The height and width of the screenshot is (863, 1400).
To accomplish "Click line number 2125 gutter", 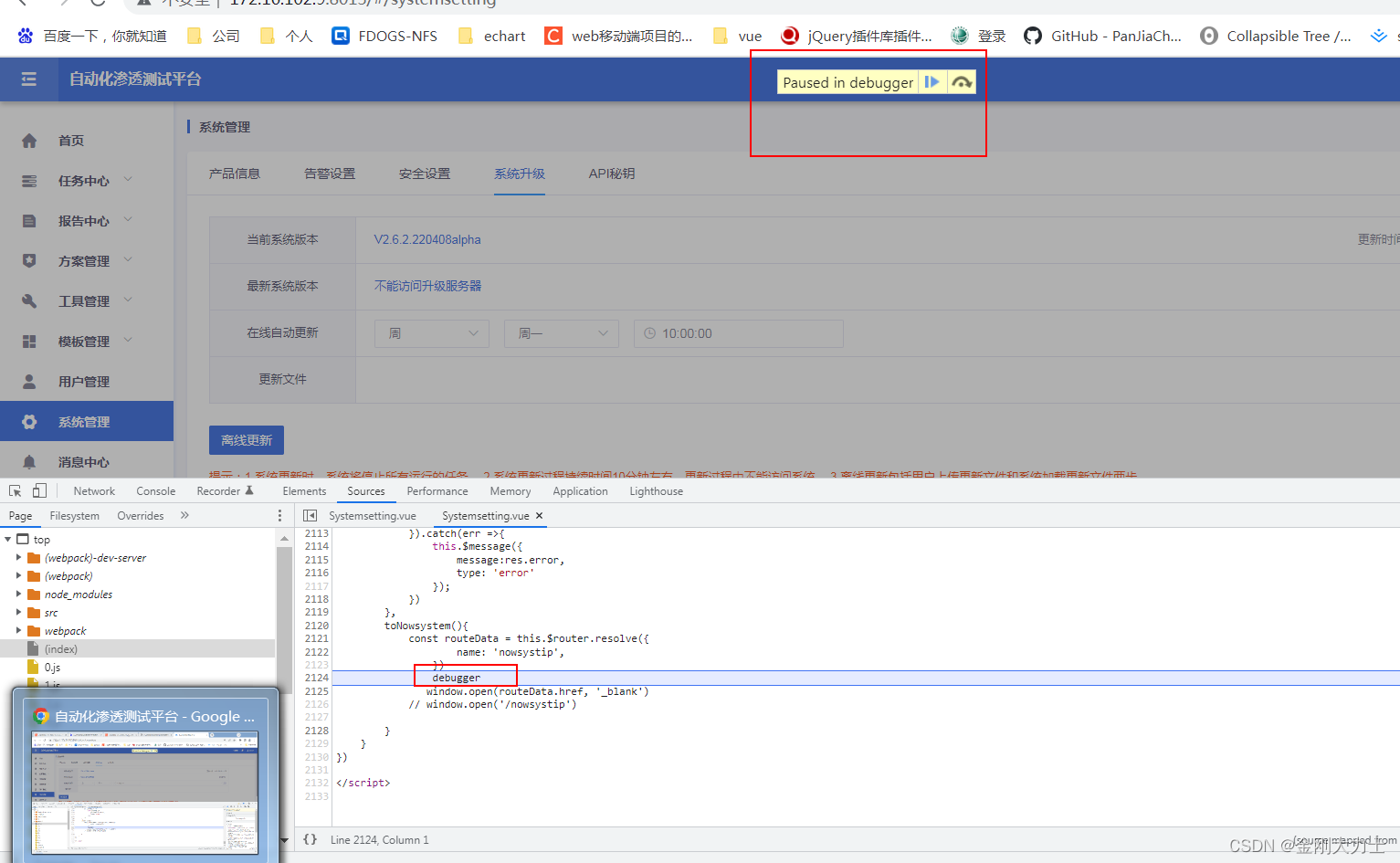I will tap(316, 691).
